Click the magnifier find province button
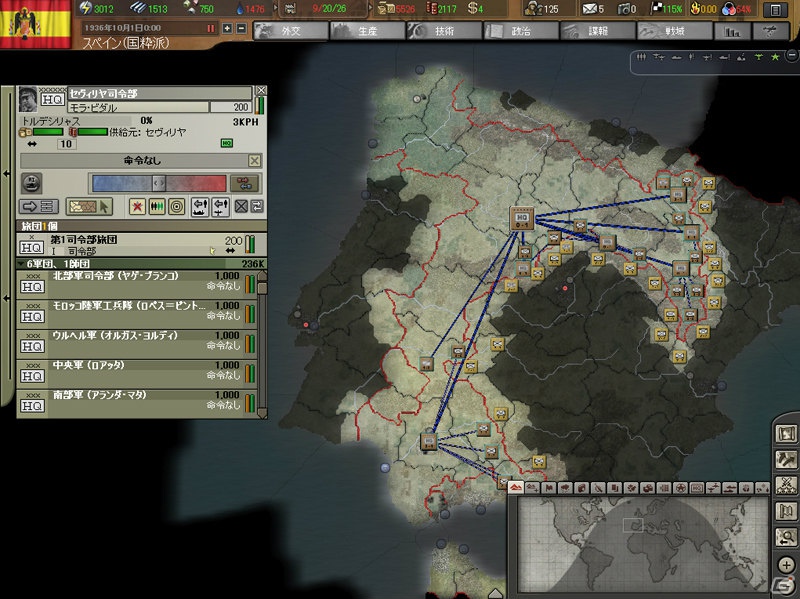 (x=786, y=537)
